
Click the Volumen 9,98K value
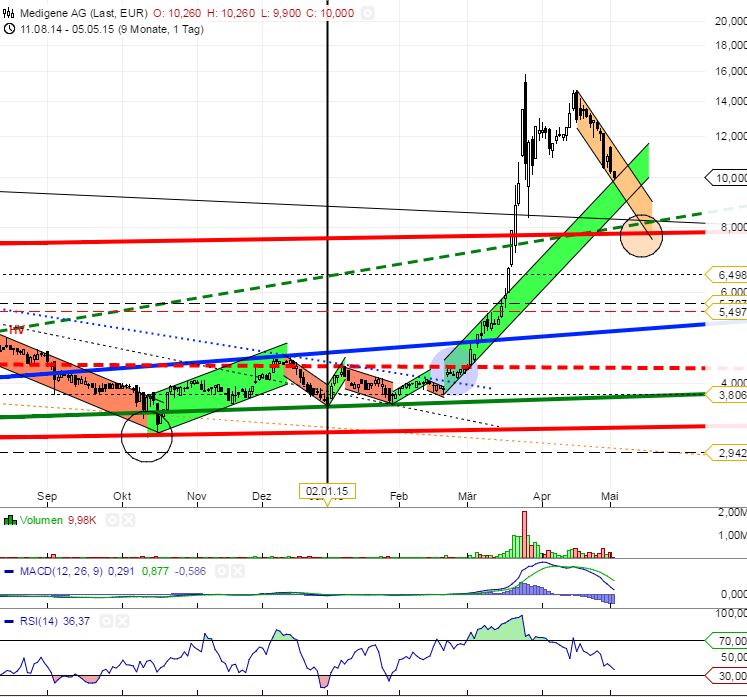tap(82, 520)
